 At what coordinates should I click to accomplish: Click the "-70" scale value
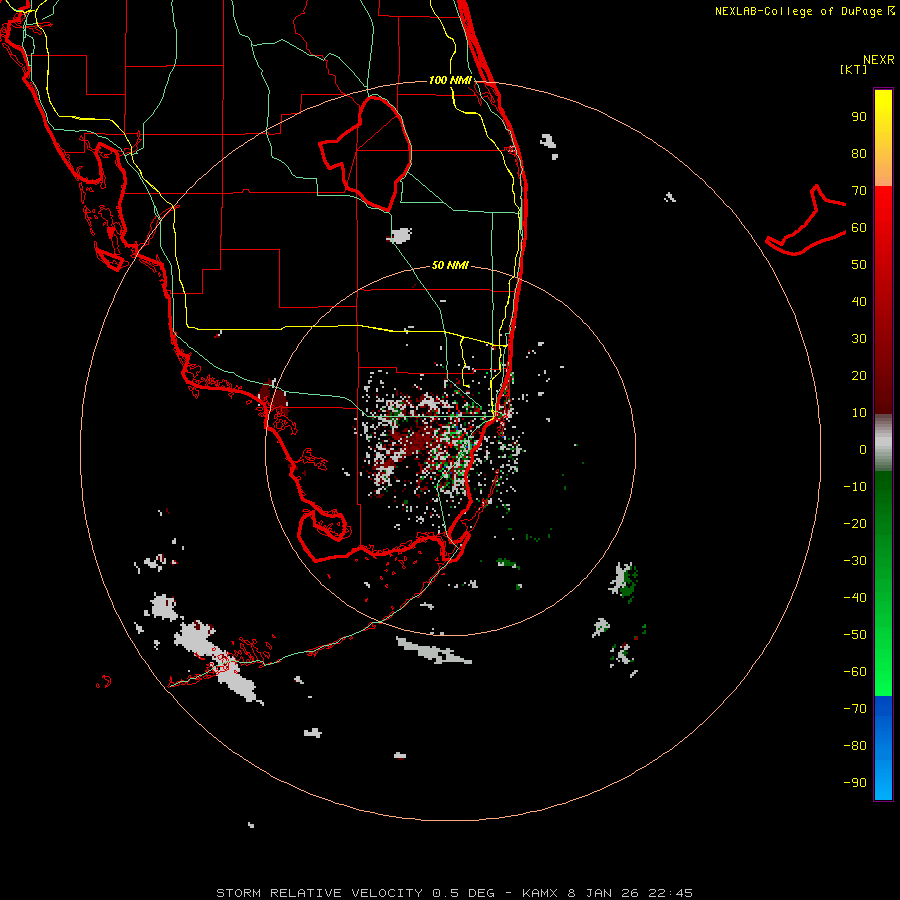point(855,709)
